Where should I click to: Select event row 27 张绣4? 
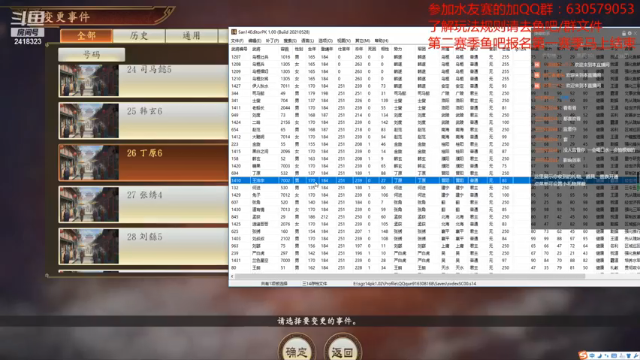[143, 204]
